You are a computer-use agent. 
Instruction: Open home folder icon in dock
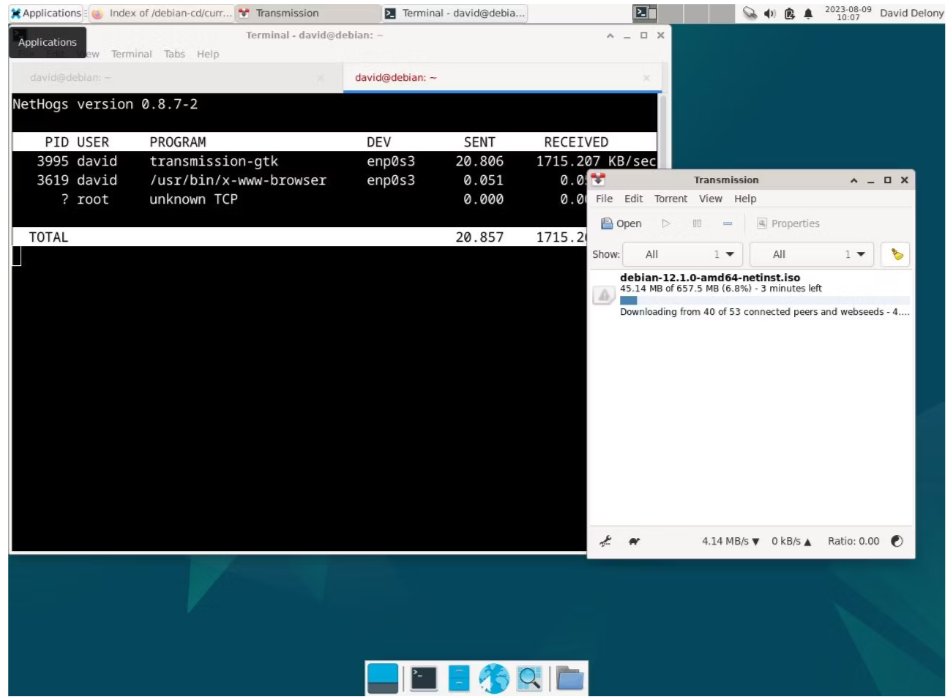(x=570, y=678)
